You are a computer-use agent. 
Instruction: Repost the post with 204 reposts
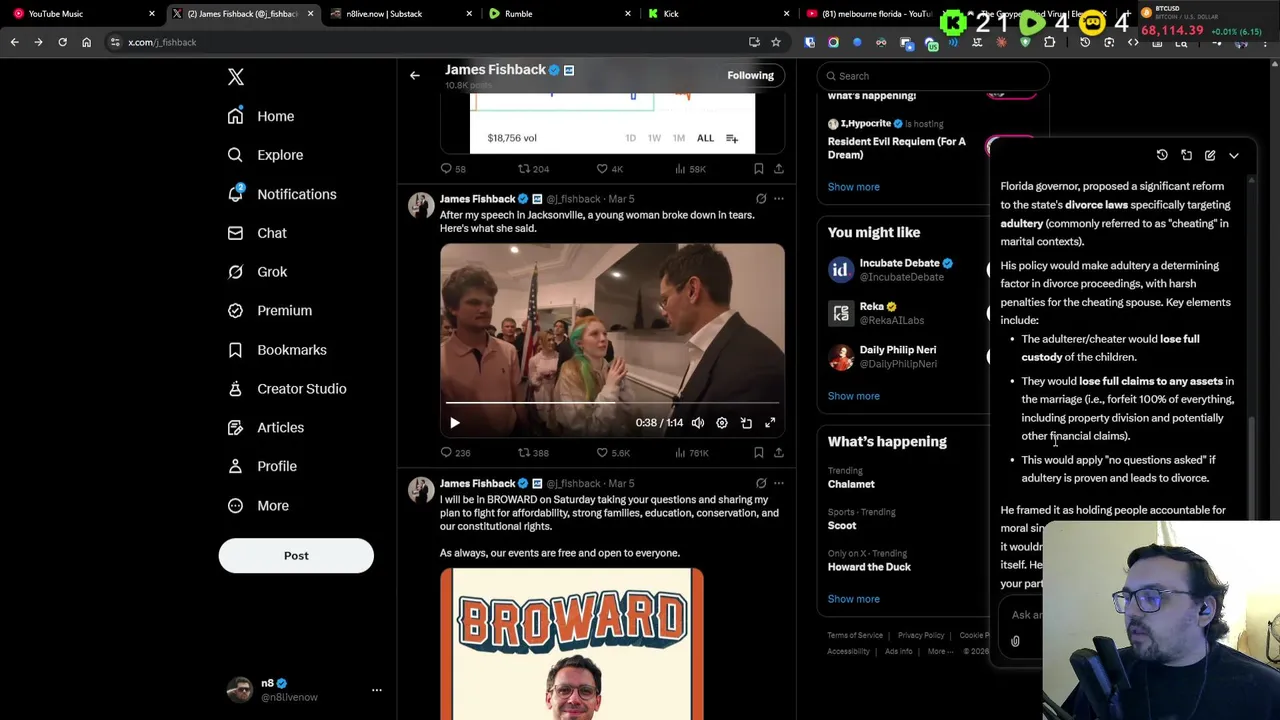[x=533, y=169]
